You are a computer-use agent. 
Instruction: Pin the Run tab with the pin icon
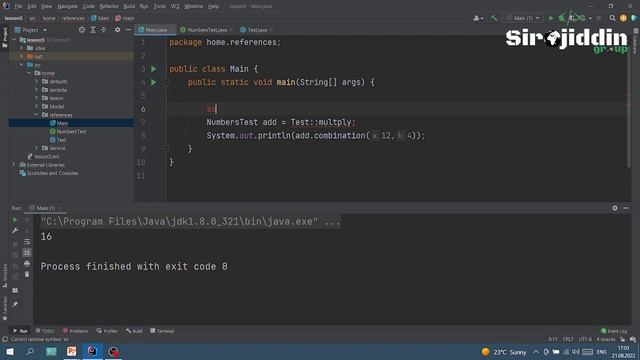click(x=15, y=304)
